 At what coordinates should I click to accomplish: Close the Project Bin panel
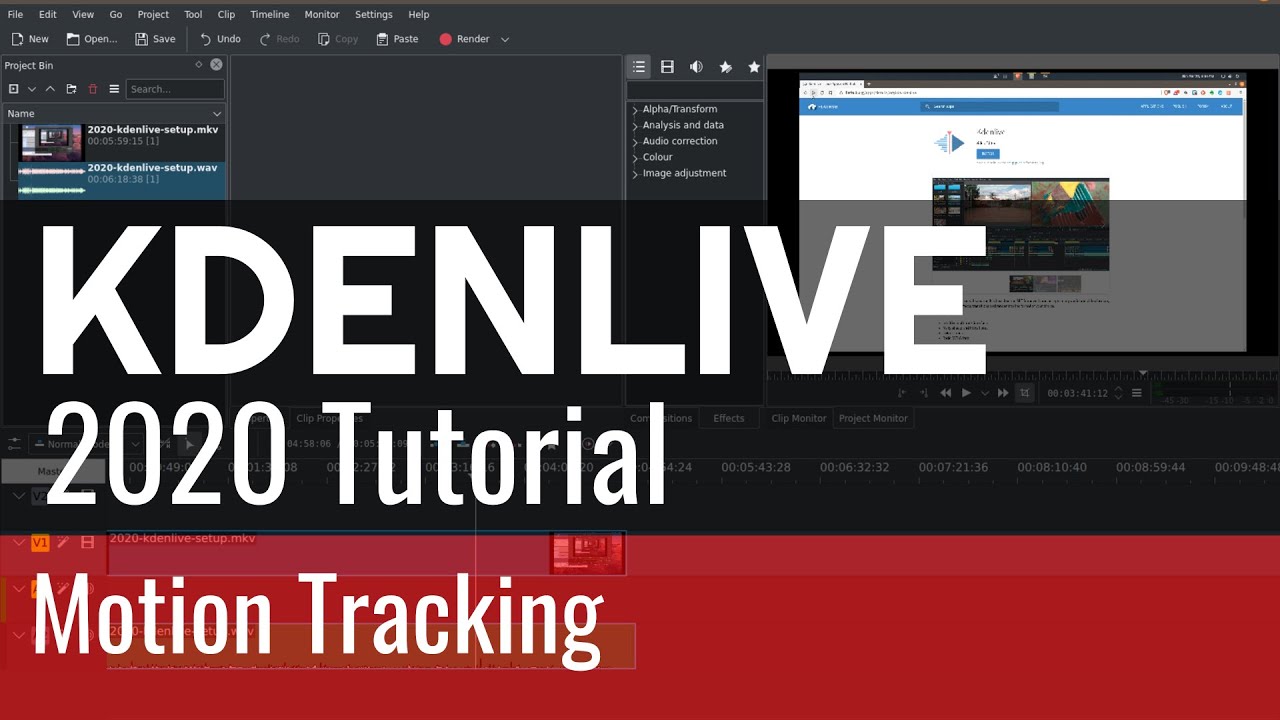pos(216,64)
